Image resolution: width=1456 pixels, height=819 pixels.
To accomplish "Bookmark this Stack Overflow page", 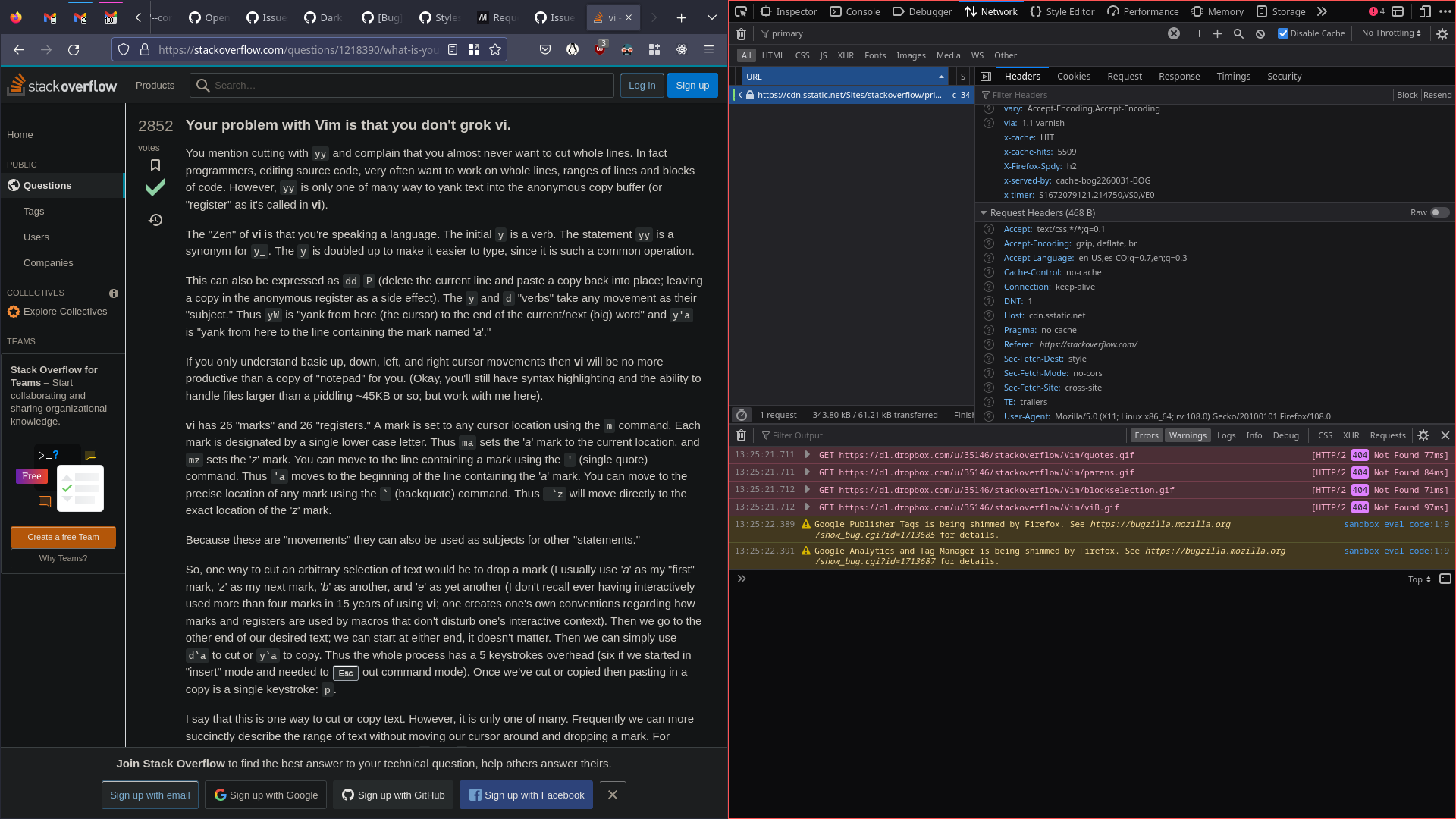I will [x=495, y=49].
